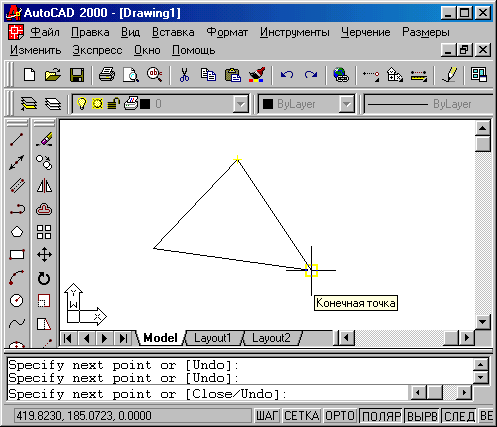Click the Print icon
Viewport: 497px width, 427px height.
107,75
